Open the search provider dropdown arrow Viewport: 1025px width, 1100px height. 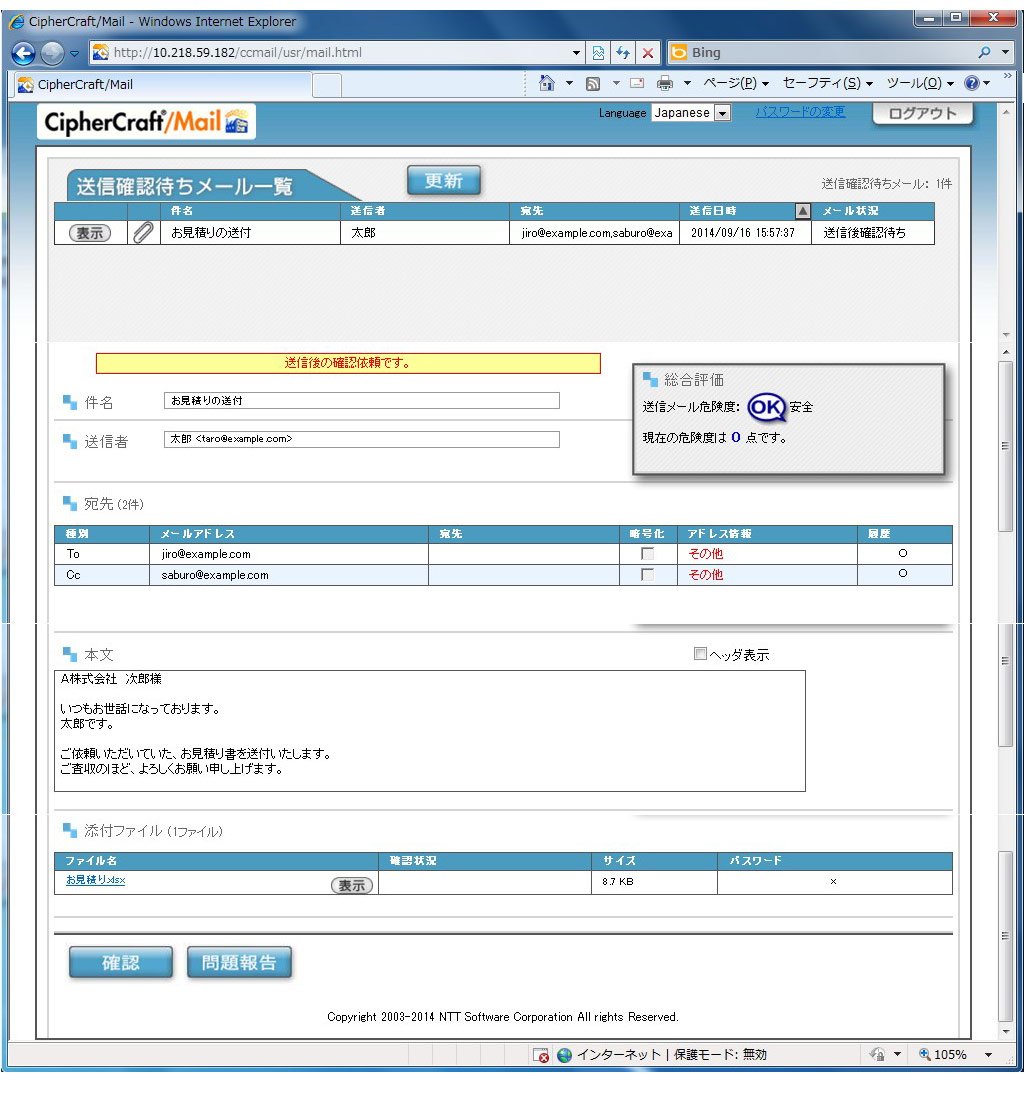pos(1005,53)
